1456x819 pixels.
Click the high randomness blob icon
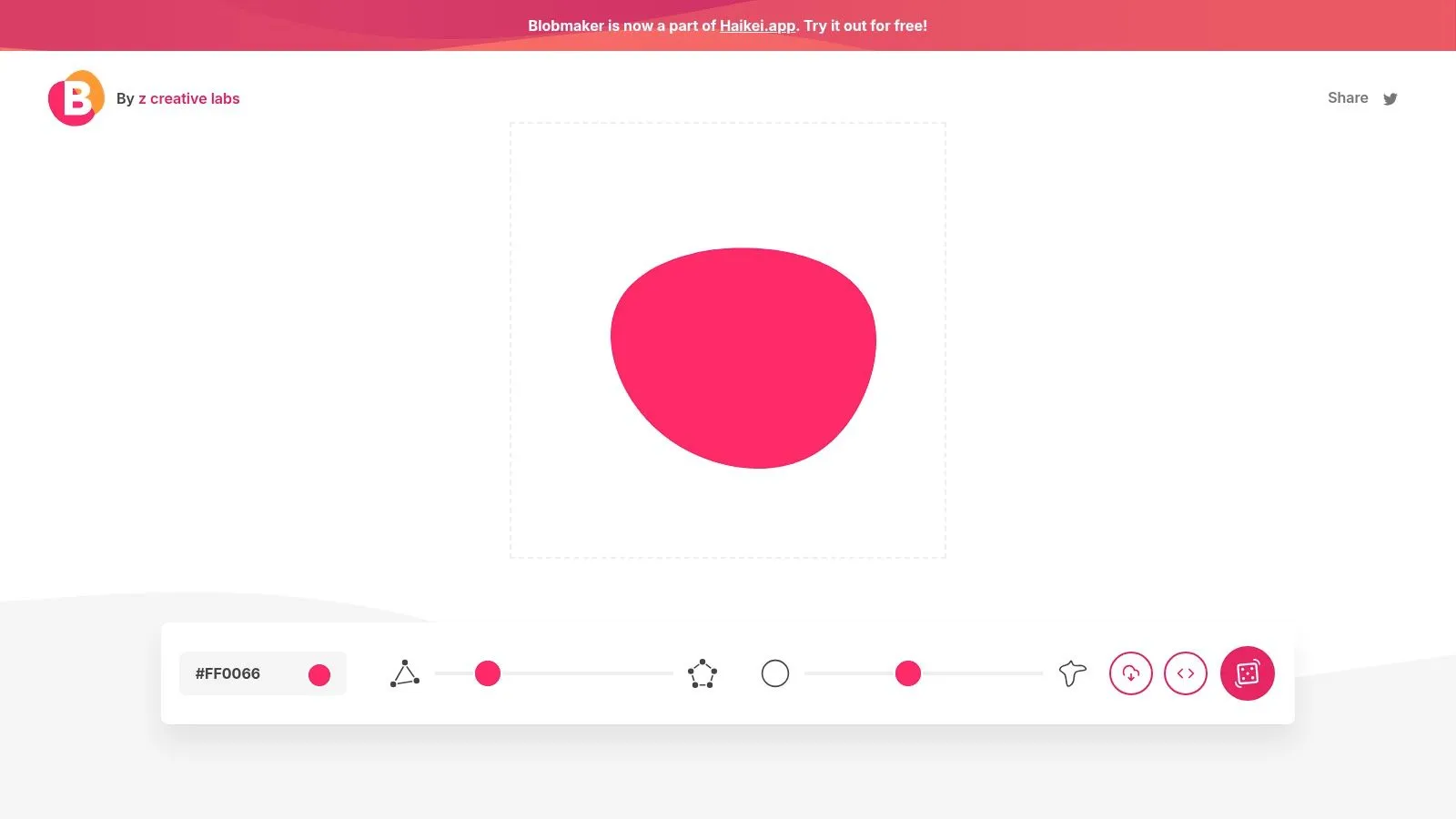point(1072,673)
